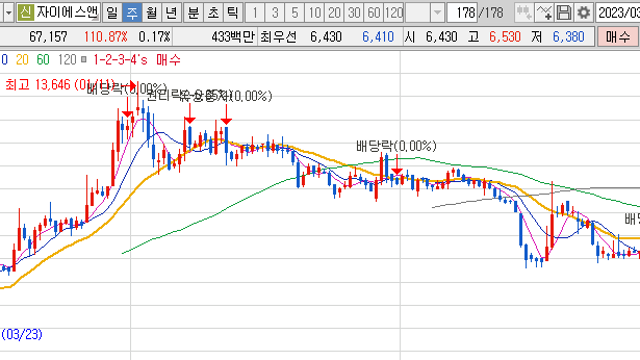This screenshot has width=640, height=360.
Task: Select the 20 moving average legend
Action: [22, 60]
